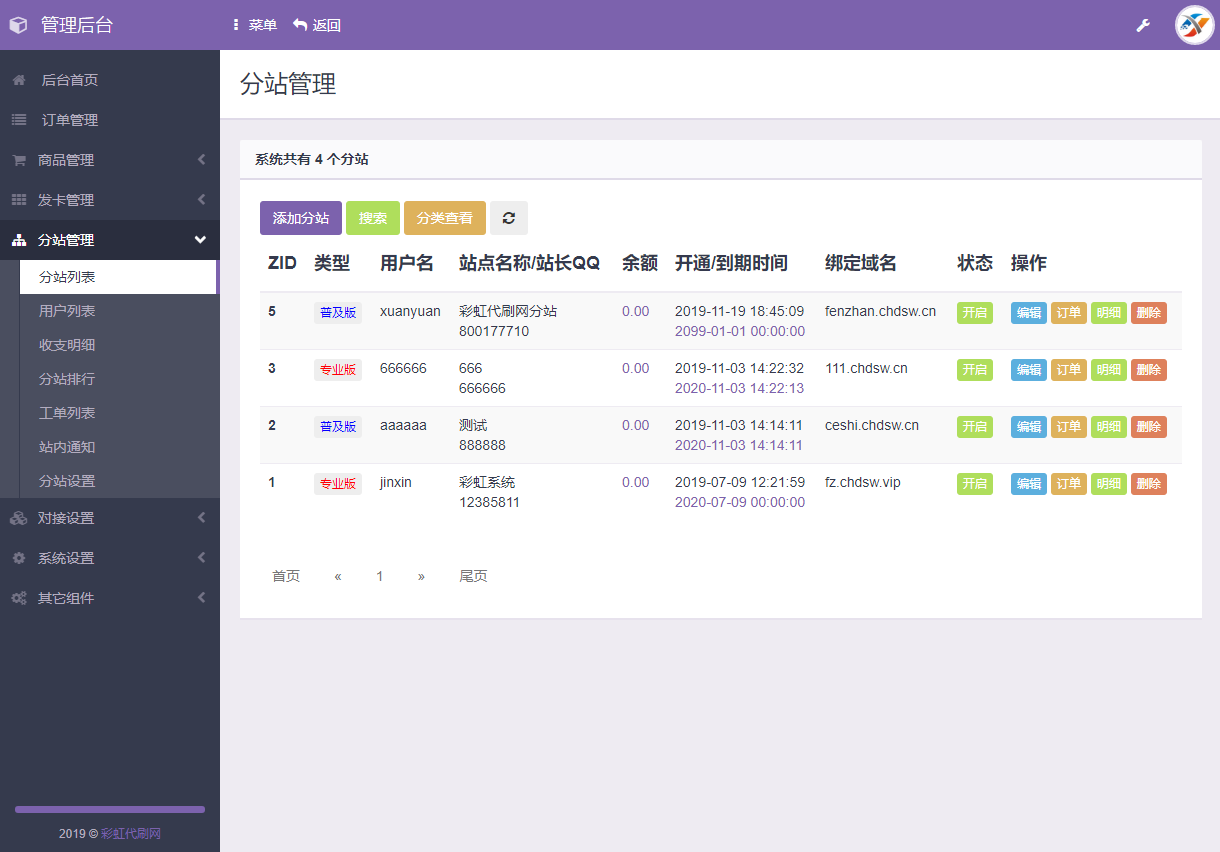Click the 添加分站 button
Viewport: 1220px width, 852px height.
[300, 217]
